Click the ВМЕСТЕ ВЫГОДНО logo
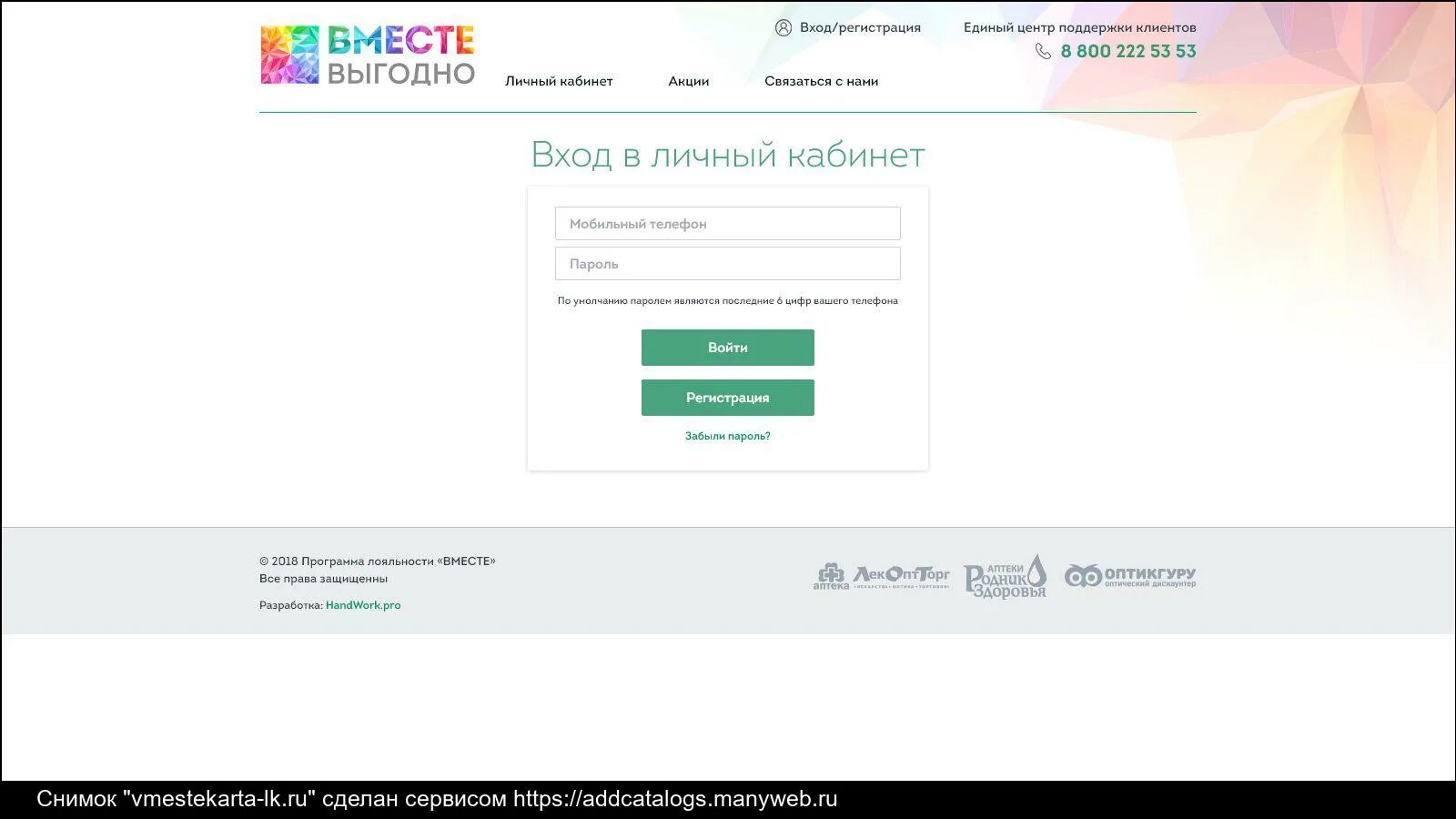Viewport: 1456px width, 819px height. click(368, 56)
